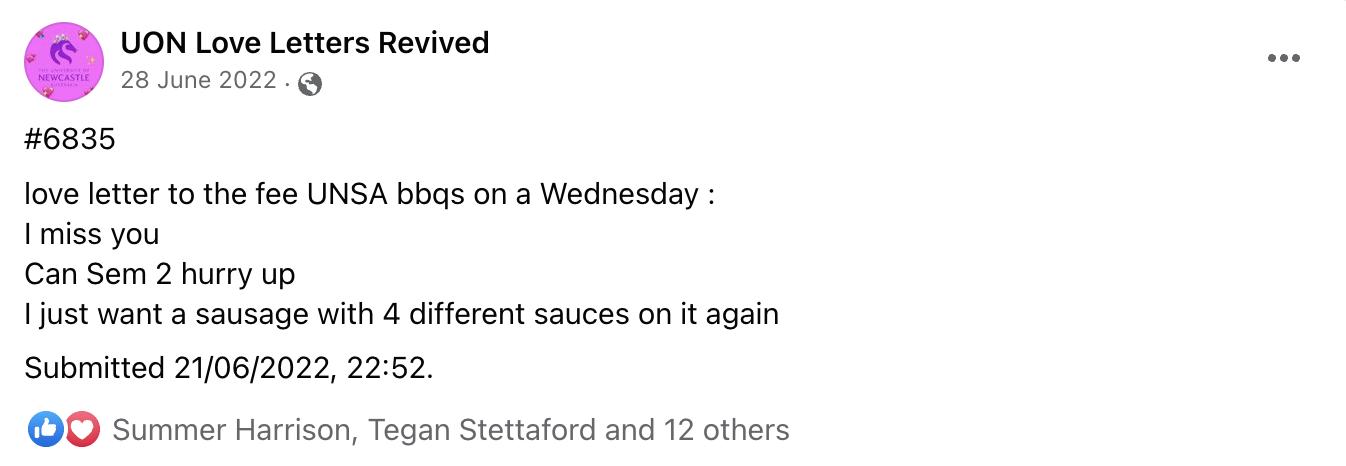
Task: Click the blue thumbs-up reaction icon
Action: pyautogui.click(x=45, y=431)
